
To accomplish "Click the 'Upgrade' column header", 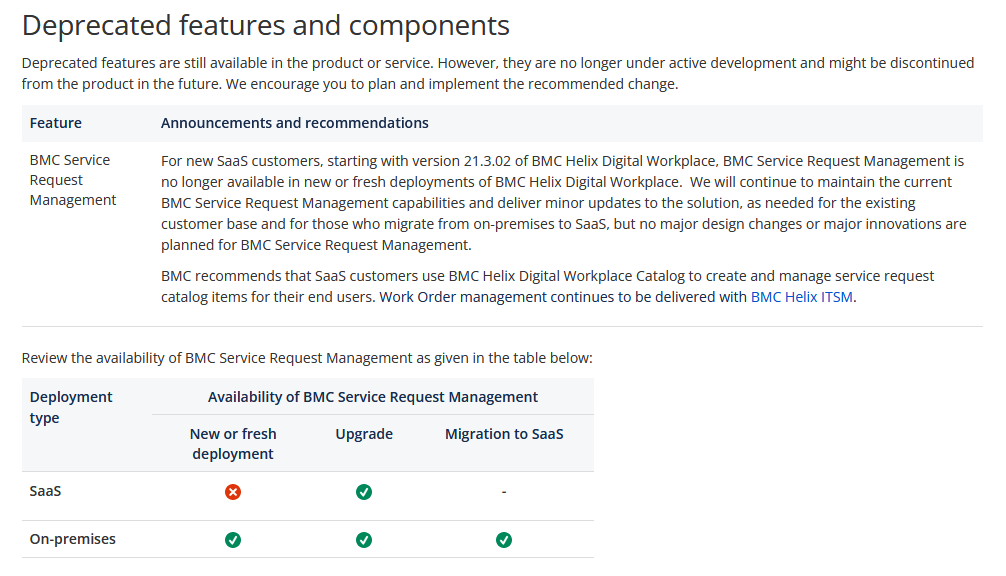I will click(x=364, y=434).
